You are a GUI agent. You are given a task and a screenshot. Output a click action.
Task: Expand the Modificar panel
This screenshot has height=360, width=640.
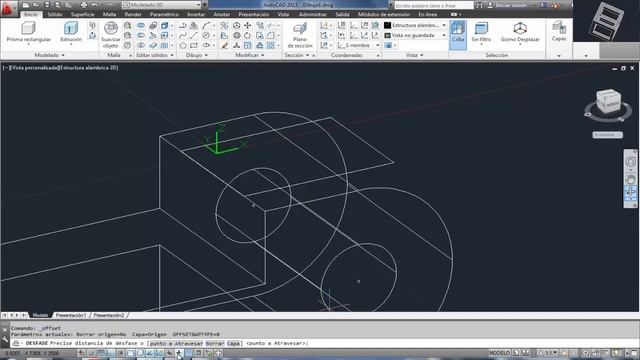point(249,55)
